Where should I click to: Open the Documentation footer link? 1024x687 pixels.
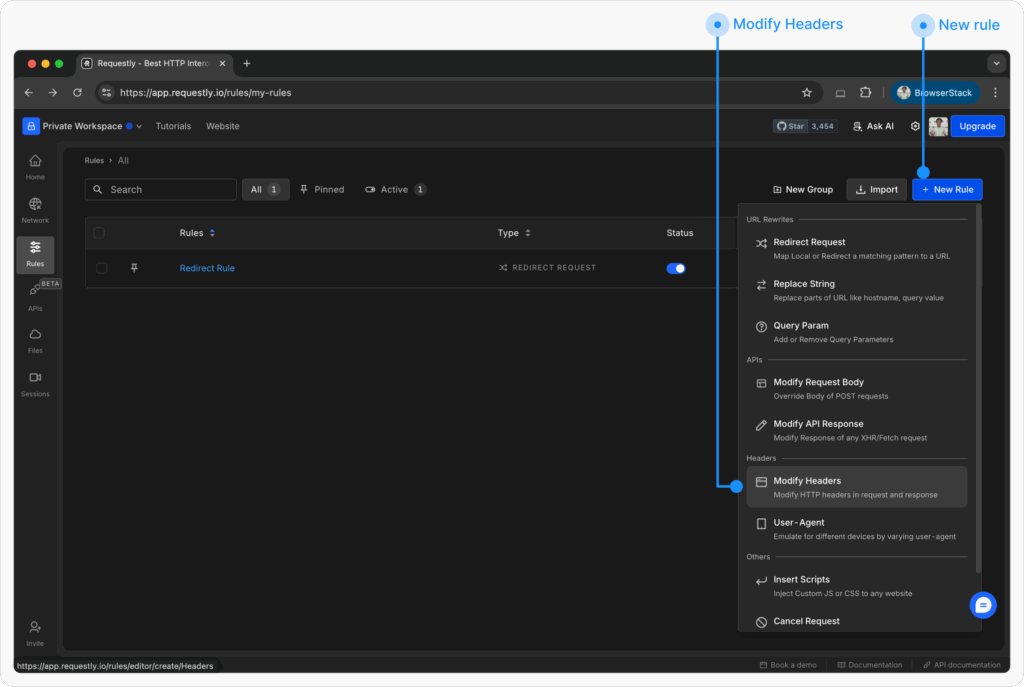click(x=869, y=665)
